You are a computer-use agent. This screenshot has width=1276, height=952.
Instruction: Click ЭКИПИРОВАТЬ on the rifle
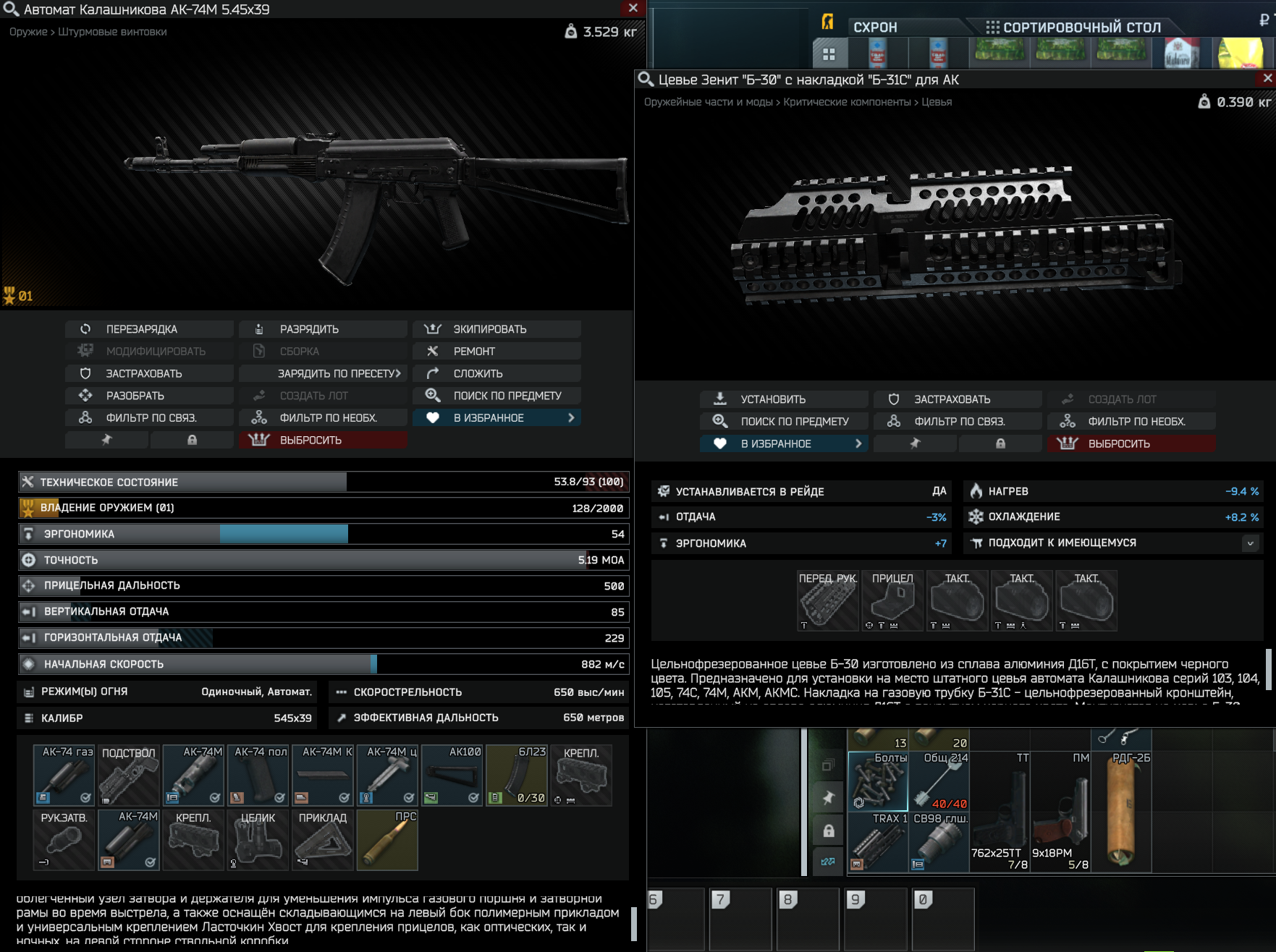pyautogui.click(x=497, y=329)
